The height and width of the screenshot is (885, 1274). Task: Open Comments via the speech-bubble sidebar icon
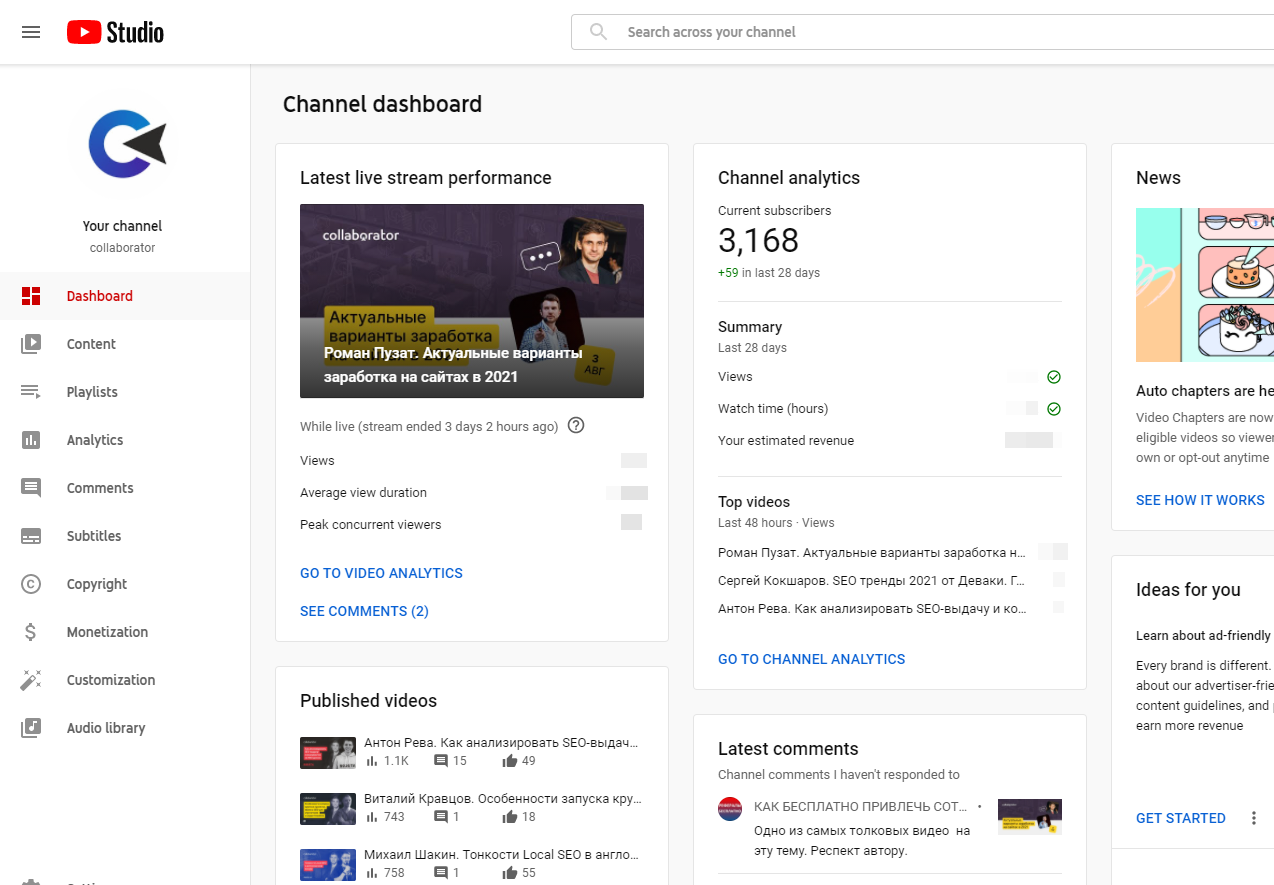pyautogui.click(x=31, y=488)
